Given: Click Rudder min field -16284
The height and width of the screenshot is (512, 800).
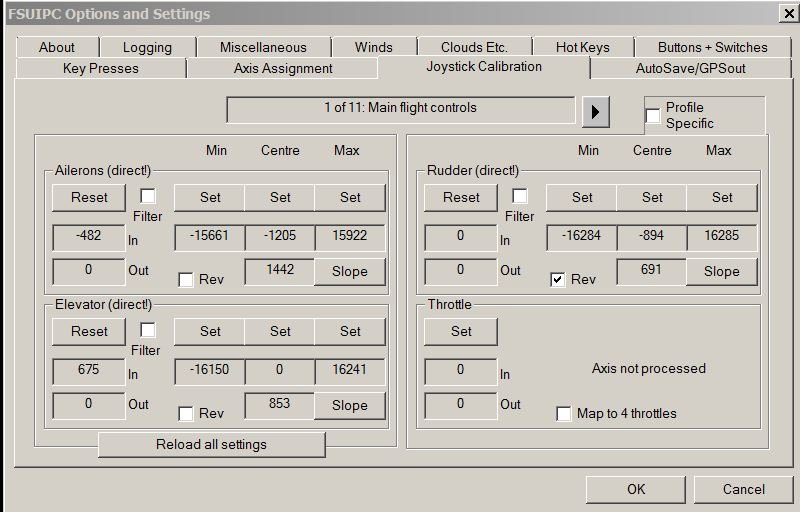Looking at the screenshot, I should pyautogui.click(x=582, y=237).
